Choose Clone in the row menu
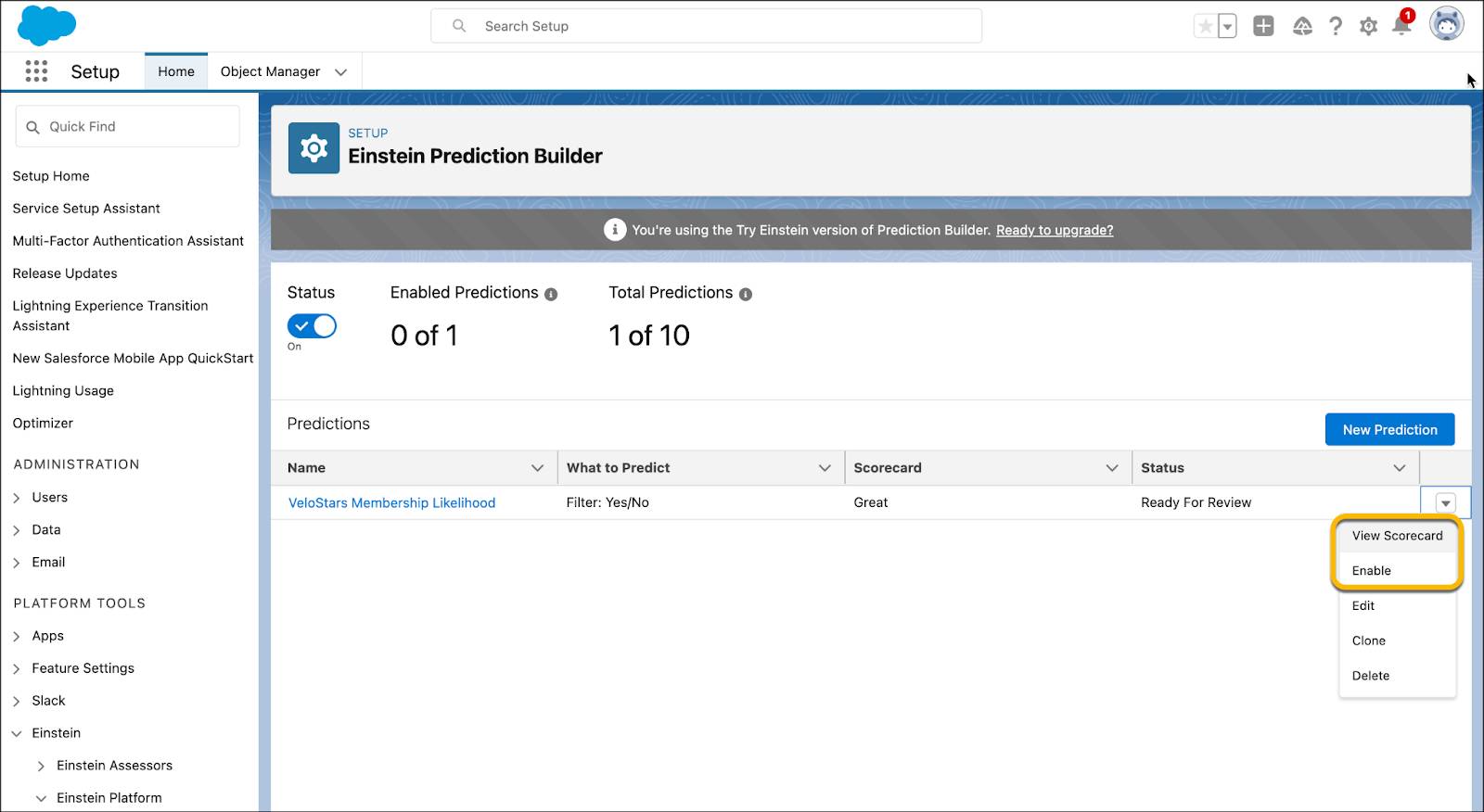This screenshot has height=812, width=1484. (1397, 641)
